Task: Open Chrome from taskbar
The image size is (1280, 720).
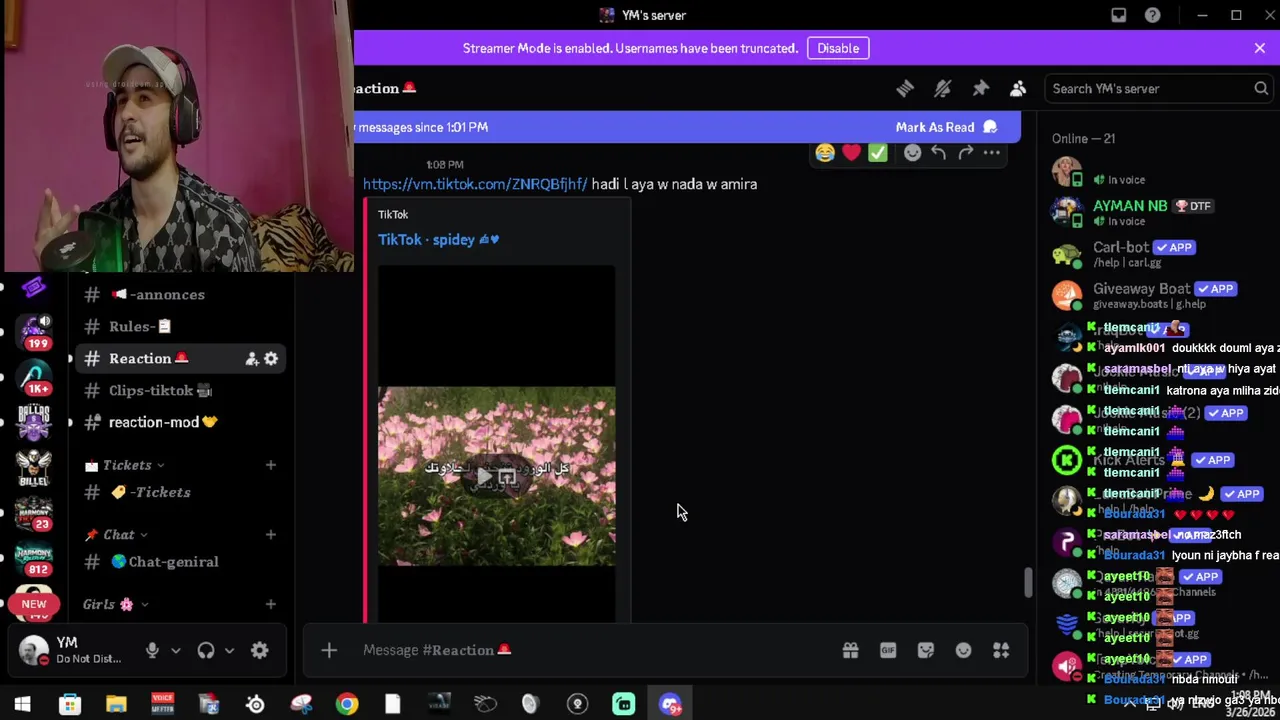Action: (347, 704)
